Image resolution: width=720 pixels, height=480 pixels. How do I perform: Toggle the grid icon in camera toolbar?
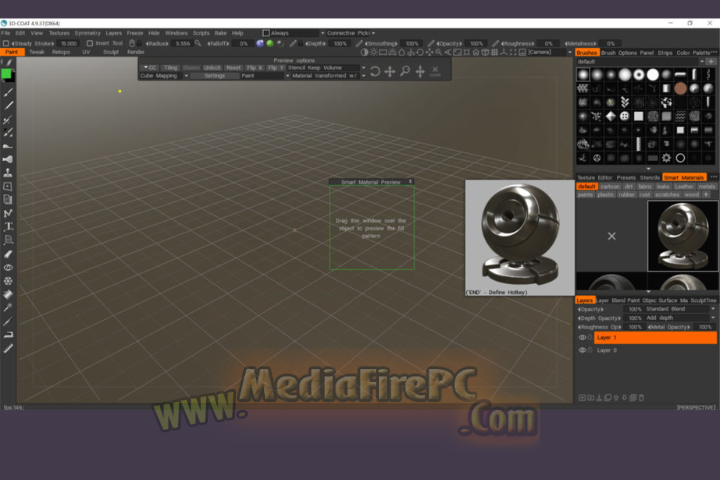tap(495, 52)
